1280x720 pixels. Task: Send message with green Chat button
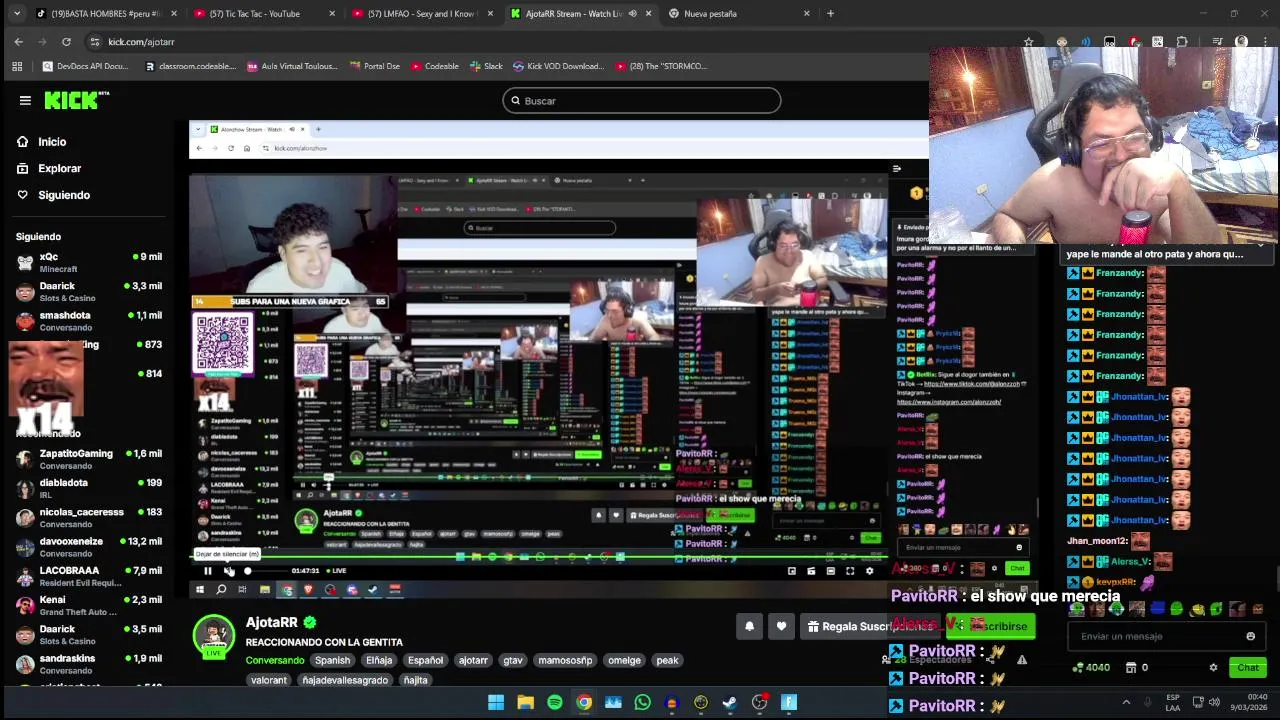[x=1248, y=667]
